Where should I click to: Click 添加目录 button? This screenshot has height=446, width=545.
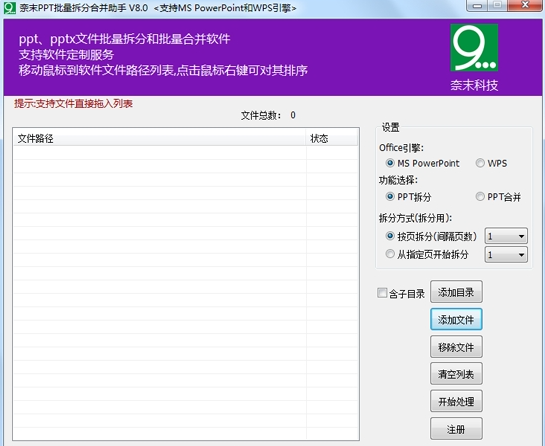[x=456, y=292]
